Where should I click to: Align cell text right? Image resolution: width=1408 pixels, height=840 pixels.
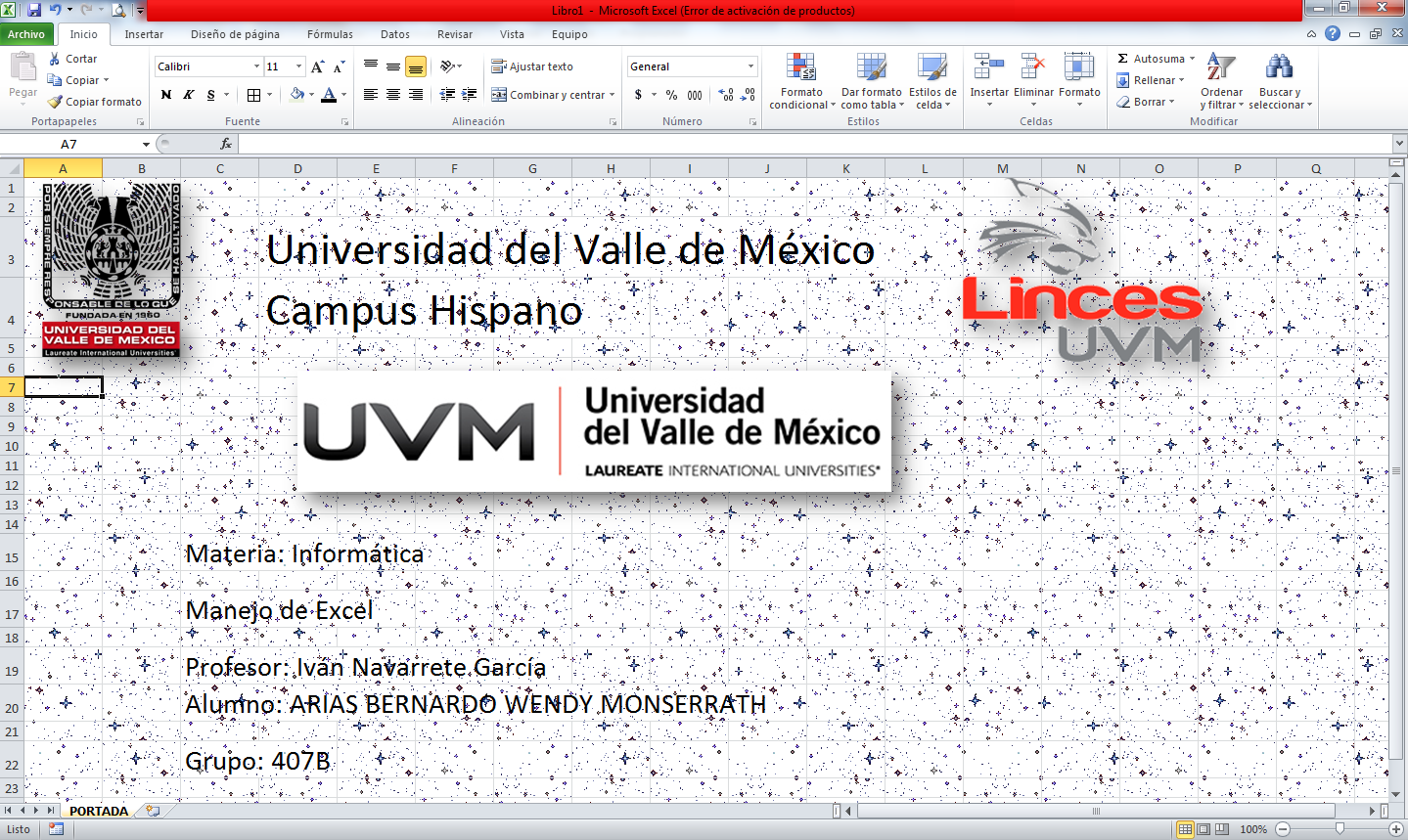click(416, 95)
